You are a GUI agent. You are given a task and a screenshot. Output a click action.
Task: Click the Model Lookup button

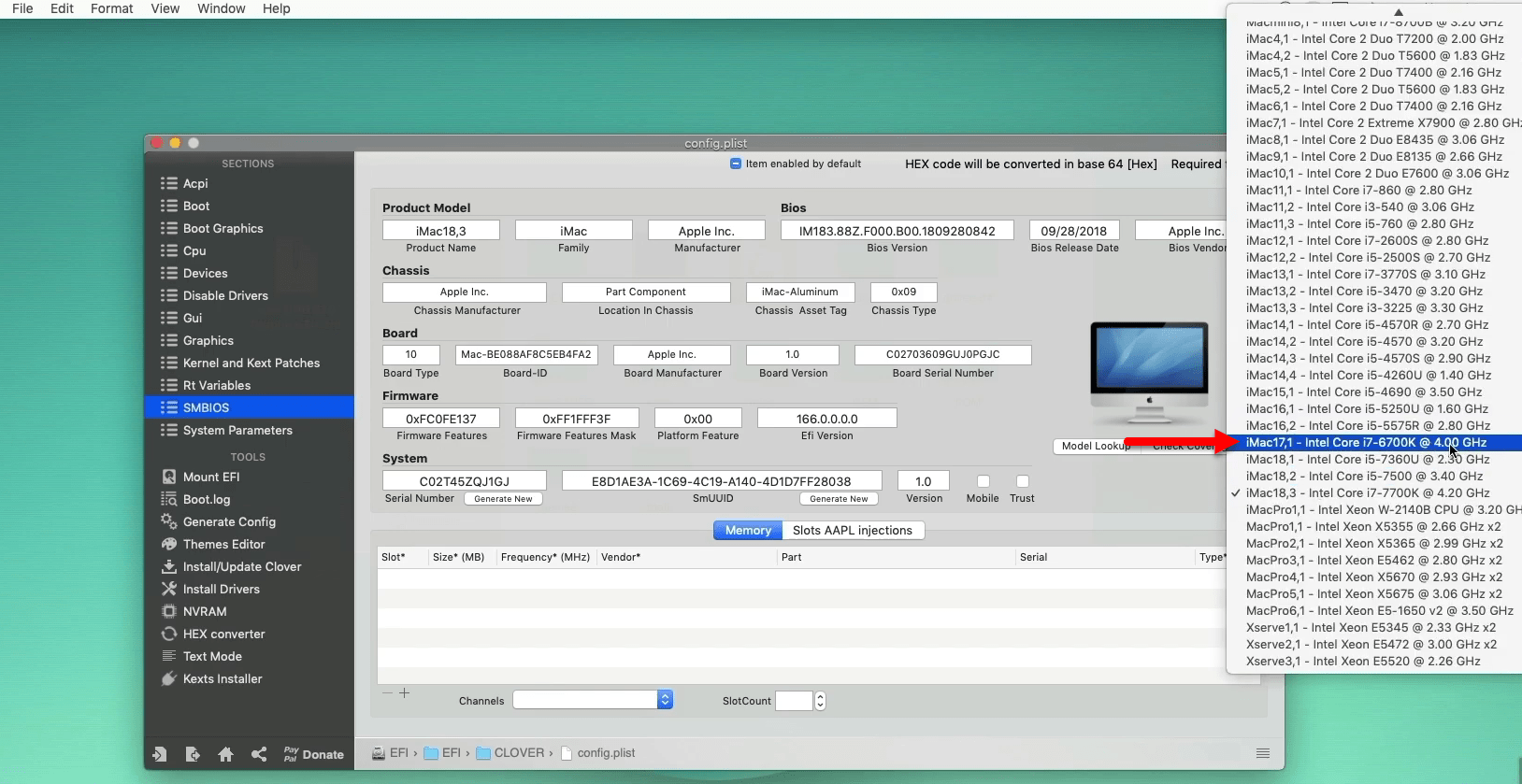tap(1095, 446)
